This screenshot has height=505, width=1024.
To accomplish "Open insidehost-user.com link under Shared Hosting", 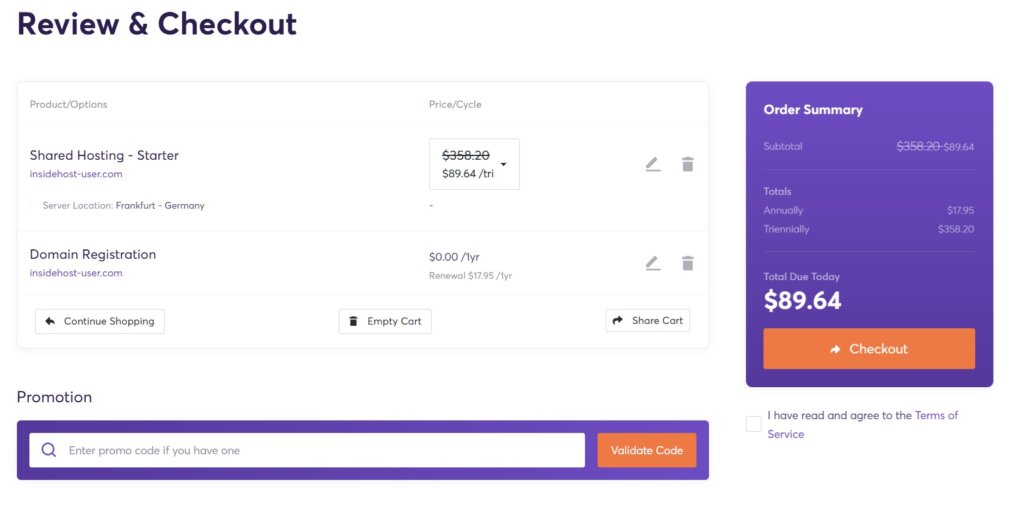I will coord(76,174).
